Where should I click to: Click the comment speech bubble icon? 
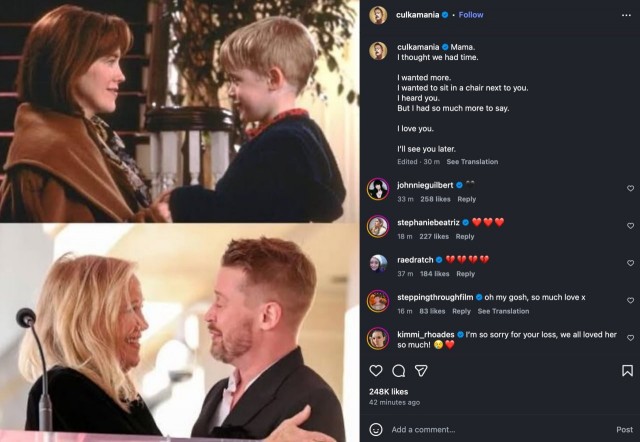tap(398, 370)
